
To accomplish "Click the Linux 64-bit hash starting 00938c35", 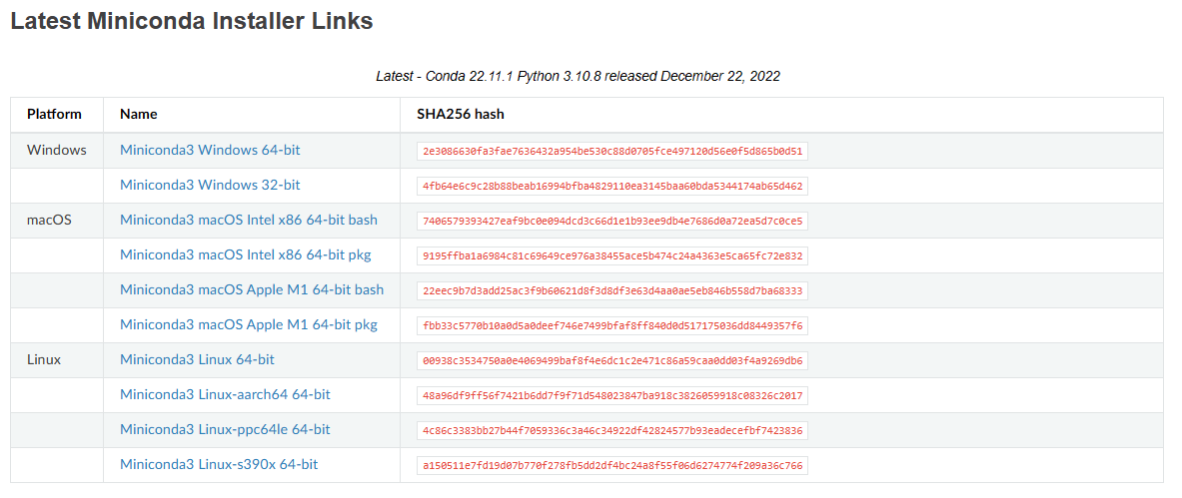I will coord(613,361).
